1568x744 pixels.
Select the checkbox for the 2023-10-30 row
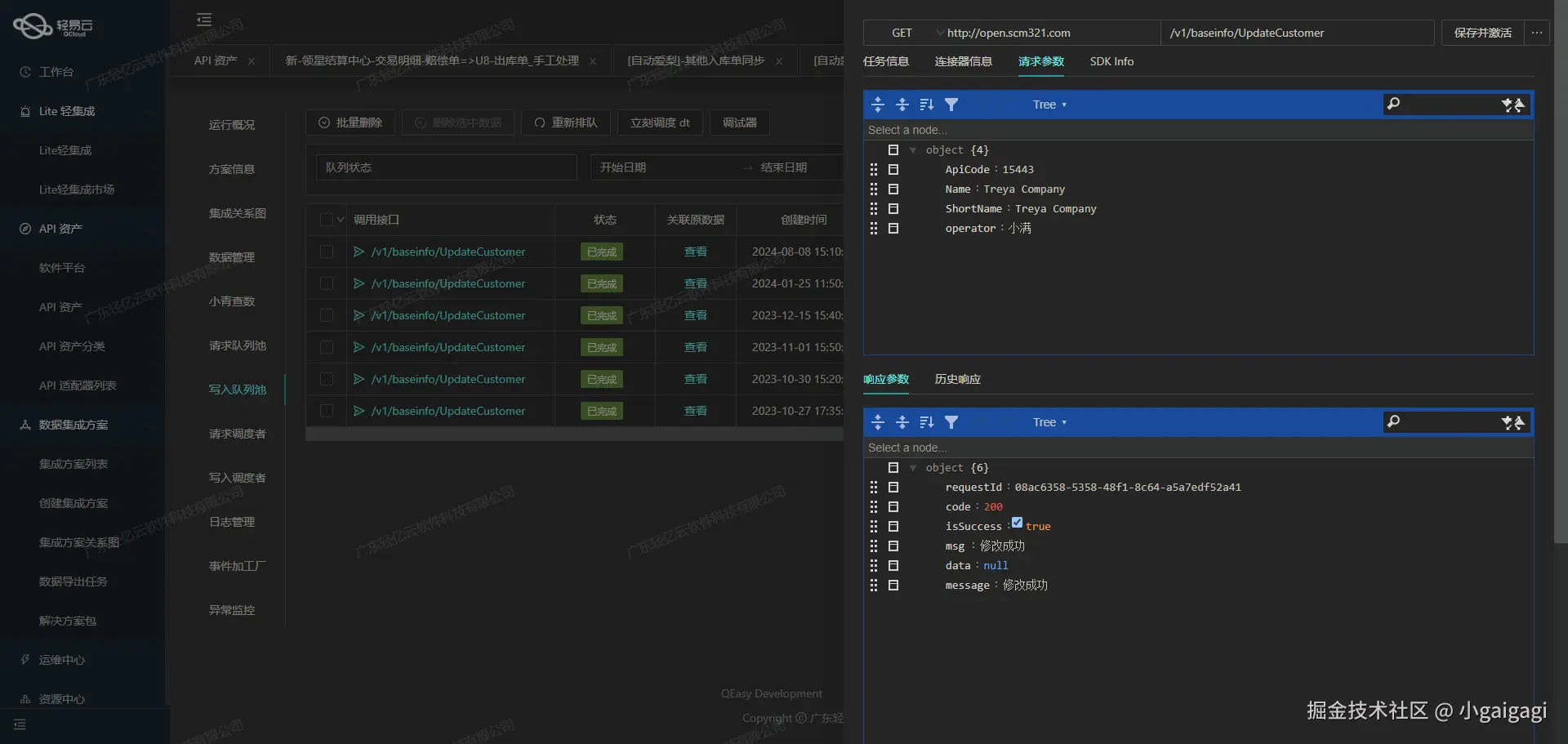327,379
